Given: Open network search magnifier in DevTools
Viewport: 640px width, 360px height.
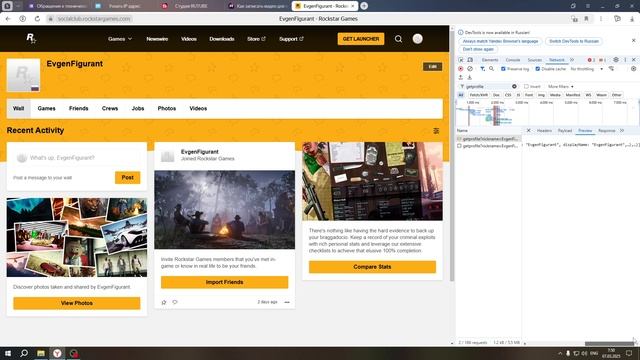Looking at the screenshot, I should (491, 69).
